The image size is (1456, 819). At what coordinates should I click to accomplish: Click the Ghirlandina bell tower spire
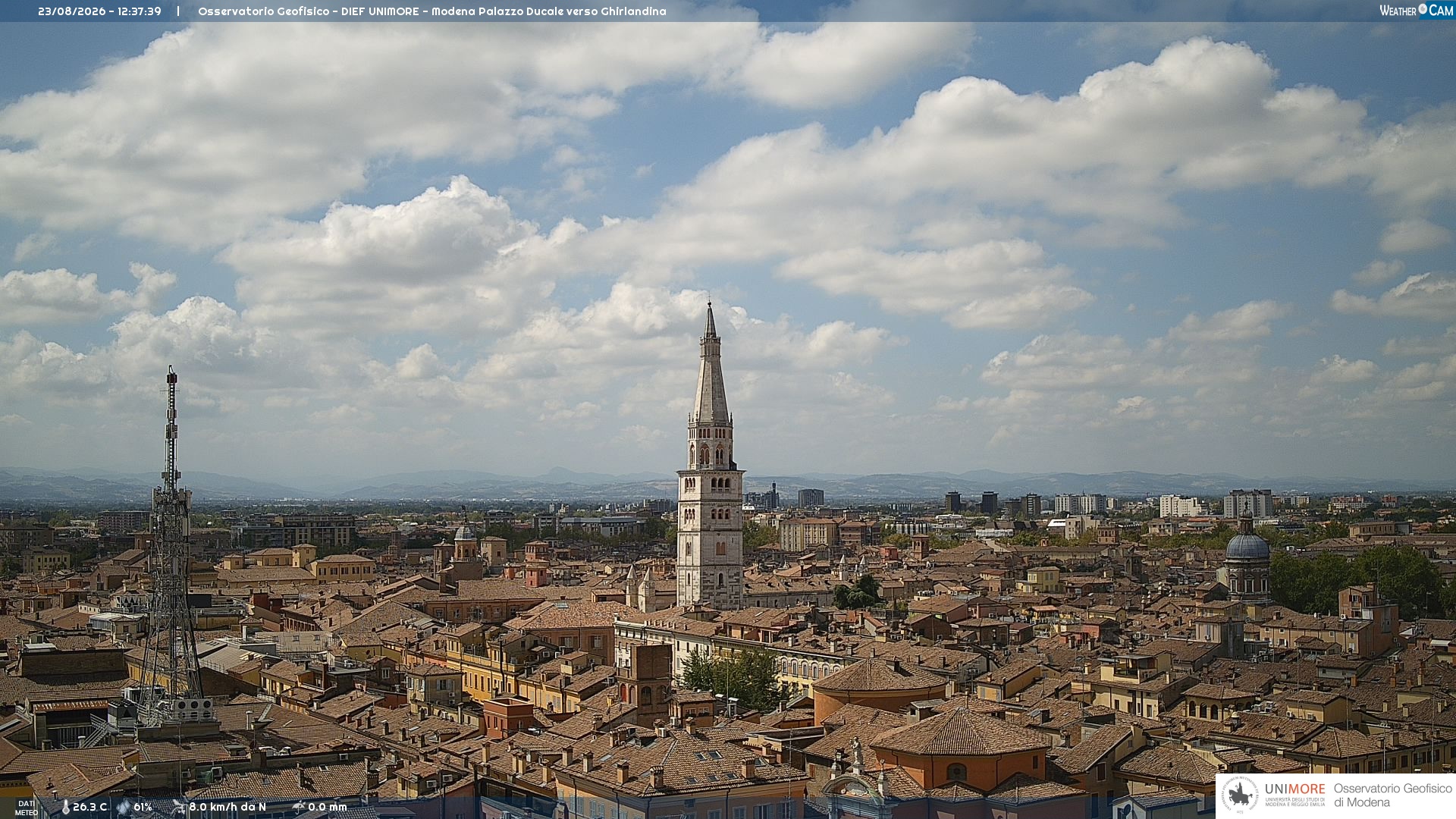711,364
